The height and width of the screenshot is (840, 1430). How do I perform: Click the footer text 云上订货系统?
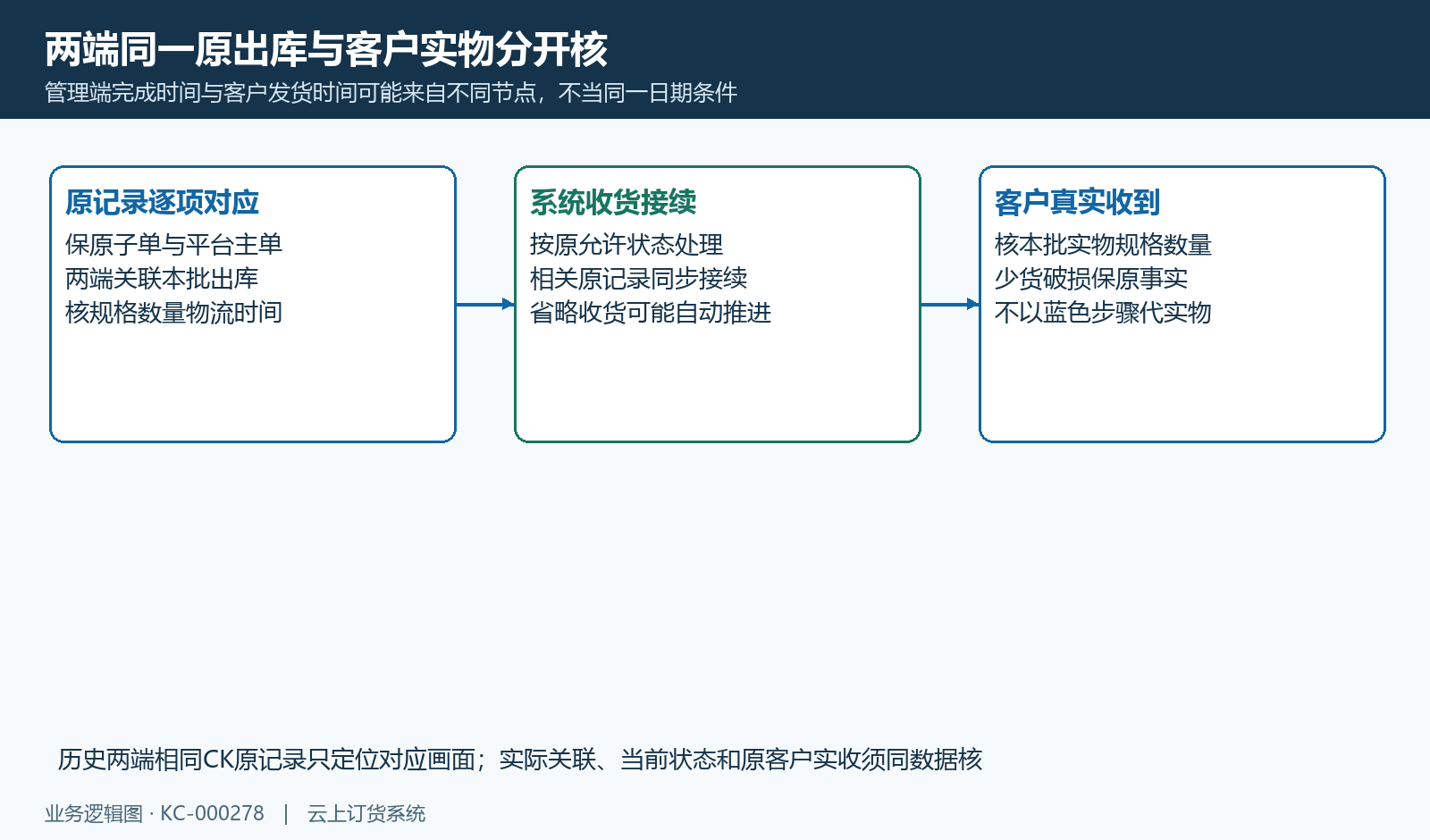click(x=366, y=813)
